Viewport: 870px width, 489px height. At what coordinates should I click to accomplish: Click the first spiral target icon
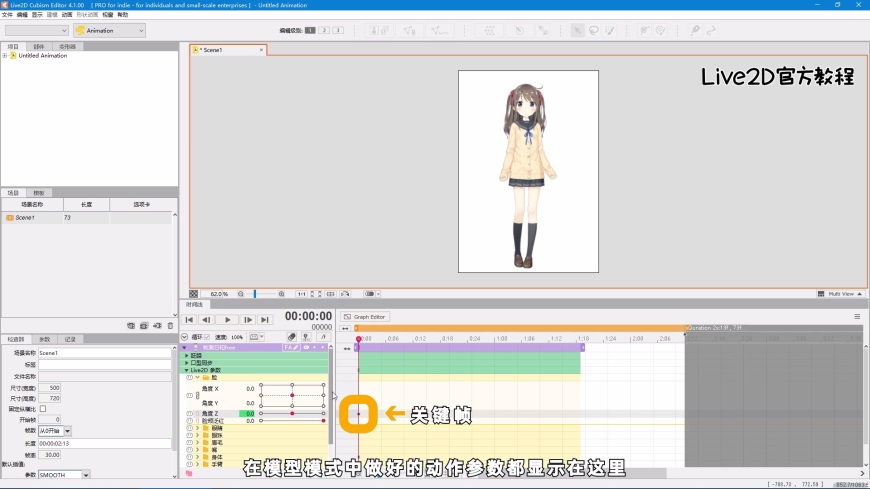pos(644,31)
